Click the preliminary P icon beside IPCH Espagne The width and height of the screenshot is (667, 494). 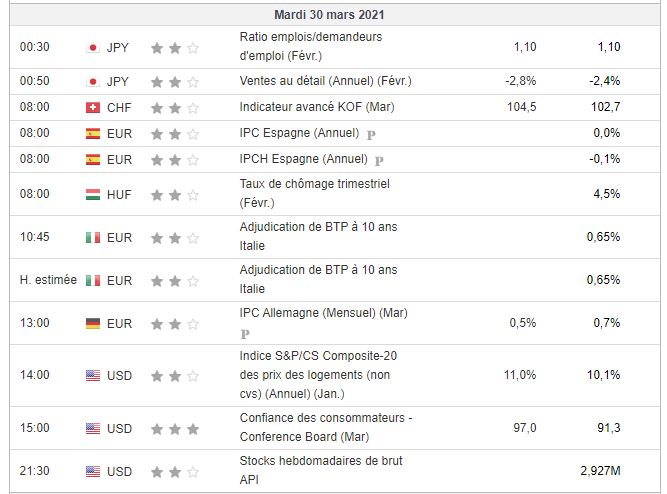tap(379, 160)
